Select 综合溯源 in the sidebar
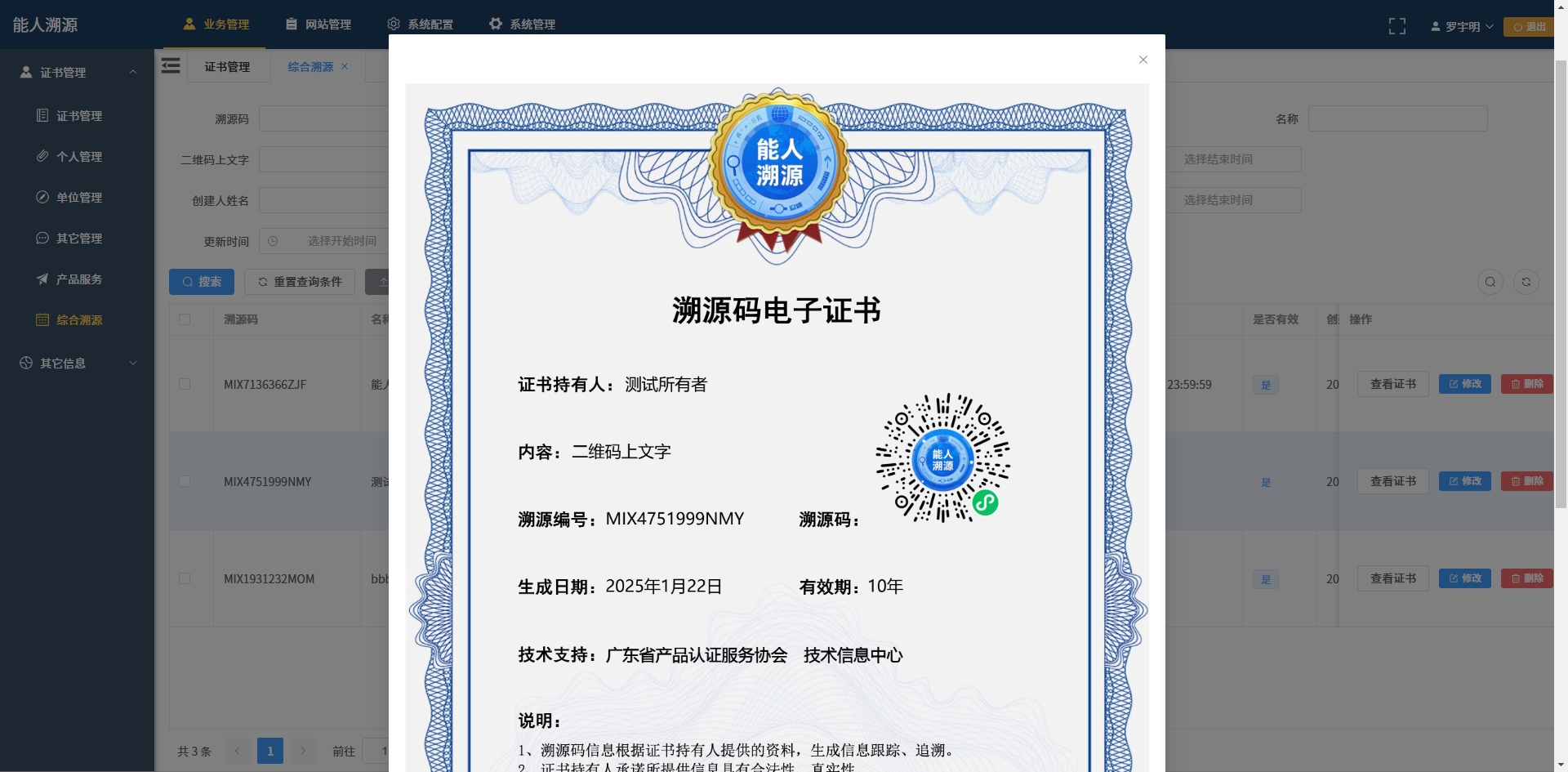The height and width of the screenshot is (772, 1568). (78, 320)
